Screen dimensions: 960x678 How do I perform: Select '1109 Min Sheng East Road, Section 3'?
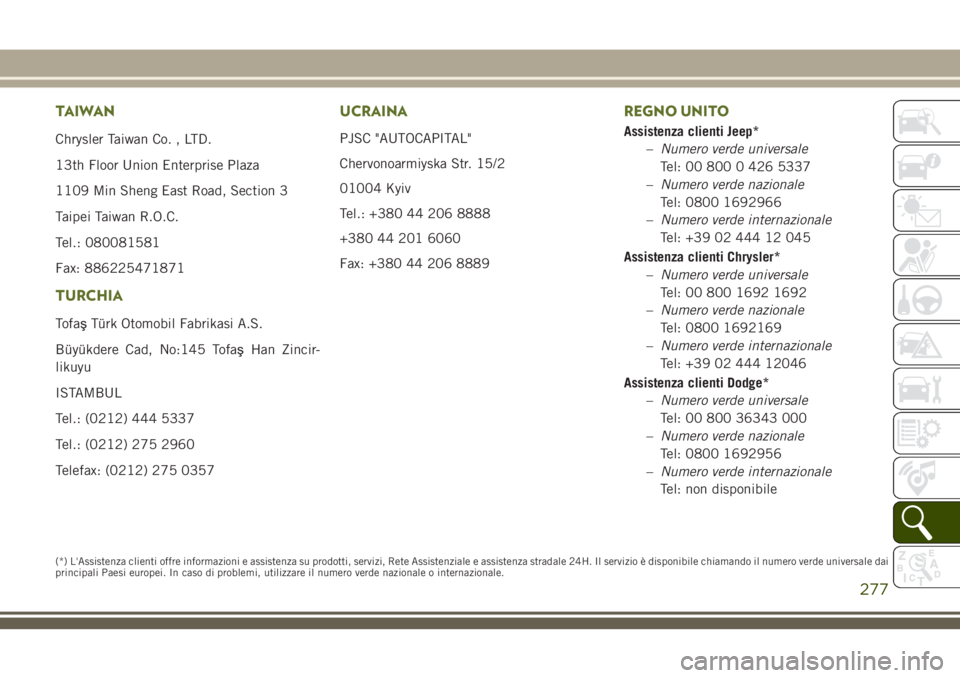(x=171, y=191)
